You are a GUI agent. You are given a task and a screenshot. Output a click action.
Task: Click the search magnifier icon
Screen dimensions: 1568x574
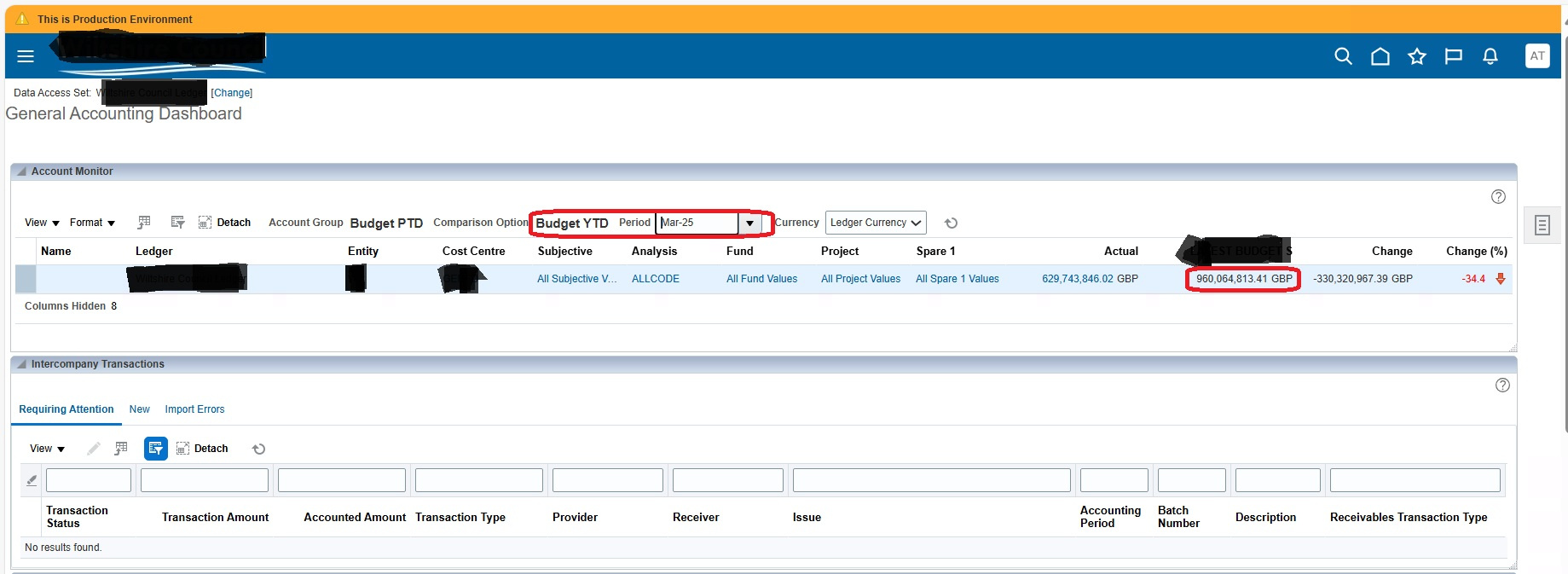point(1343,56)
